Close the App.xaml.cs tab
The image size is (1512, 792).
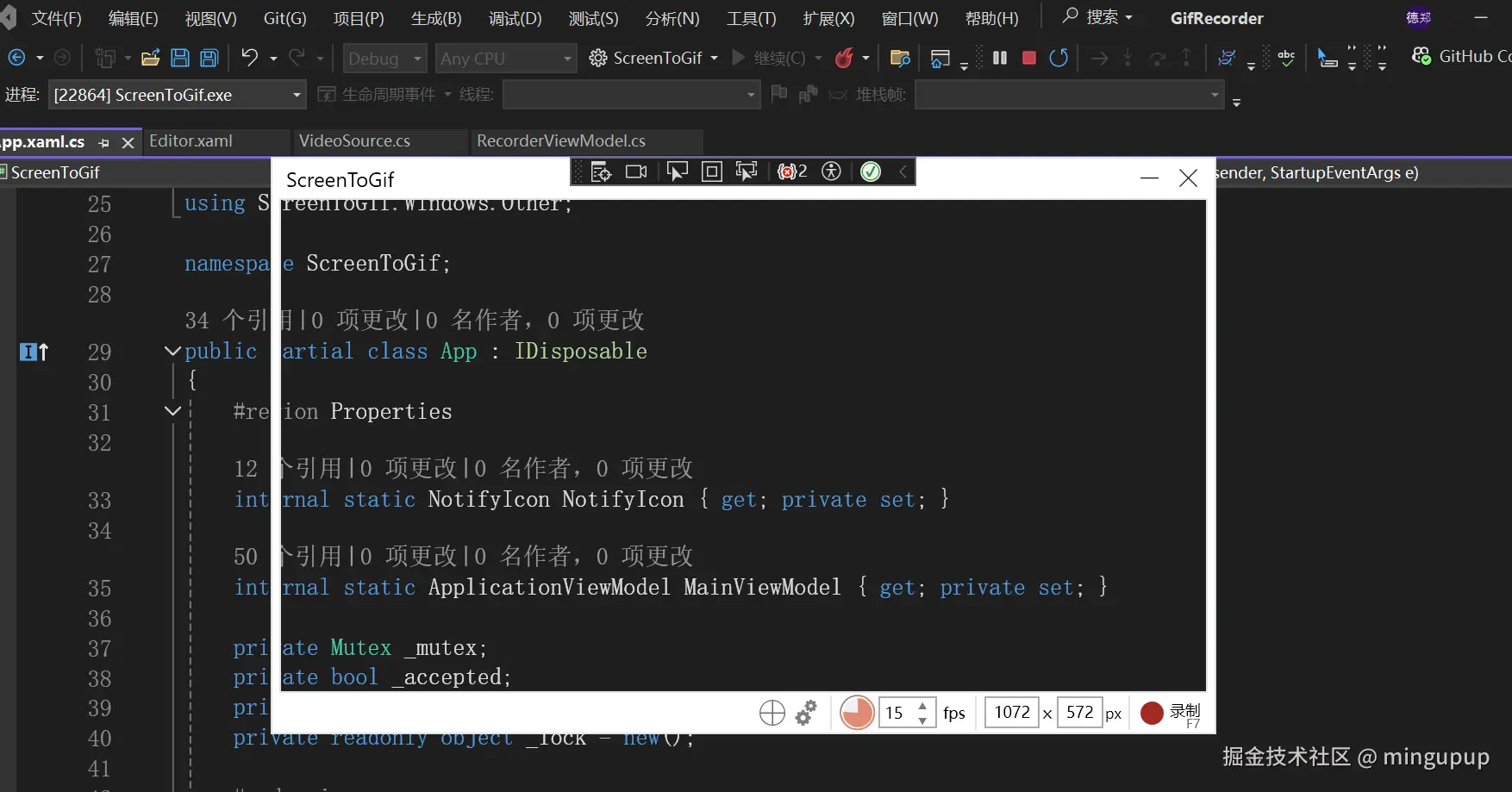(128, 142)
